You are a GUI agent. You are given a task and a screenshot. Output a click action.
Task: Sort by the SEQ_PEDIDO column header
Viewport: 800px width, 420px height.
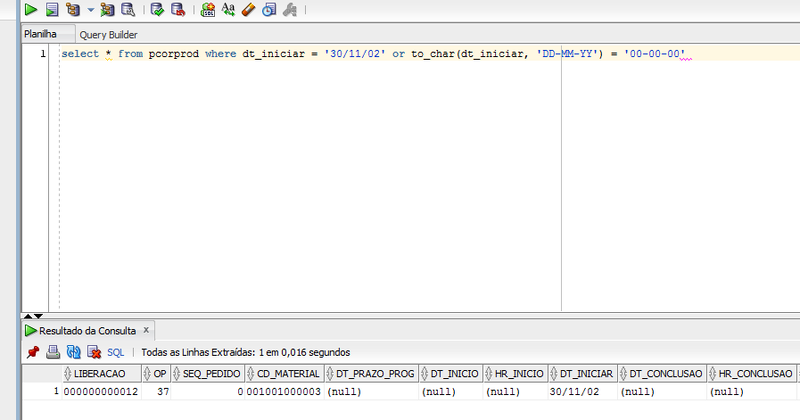[207, 374]
